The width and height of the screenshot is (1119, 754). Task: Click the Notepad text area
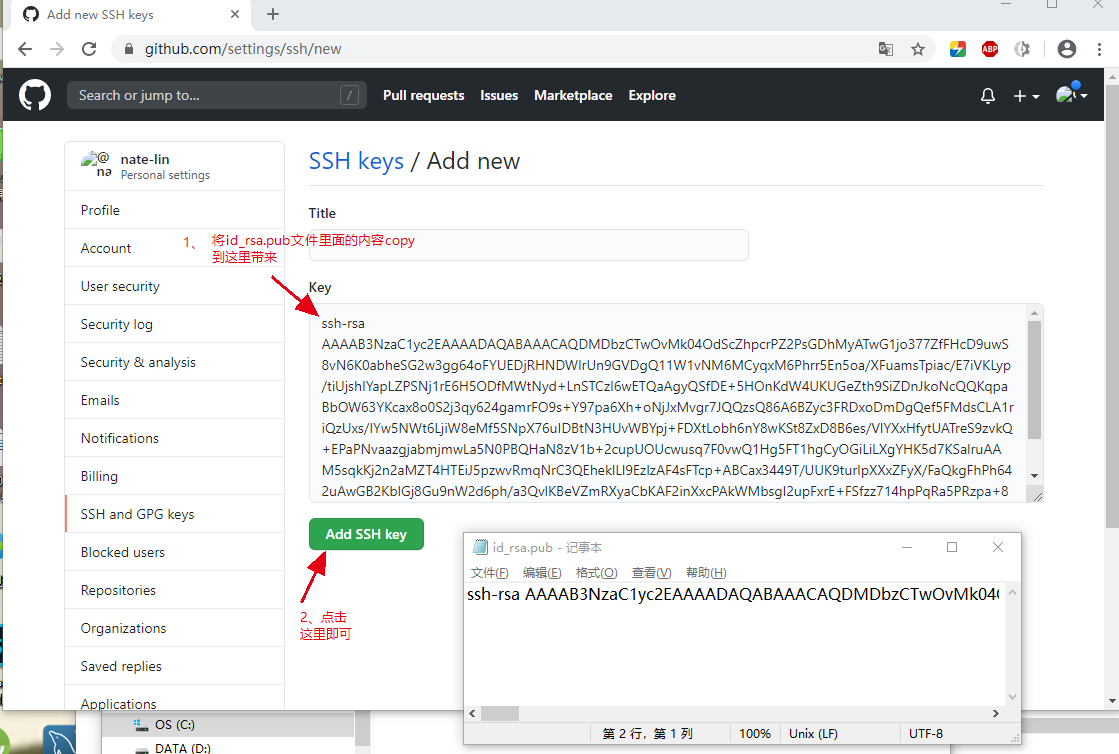pos(735,644)
